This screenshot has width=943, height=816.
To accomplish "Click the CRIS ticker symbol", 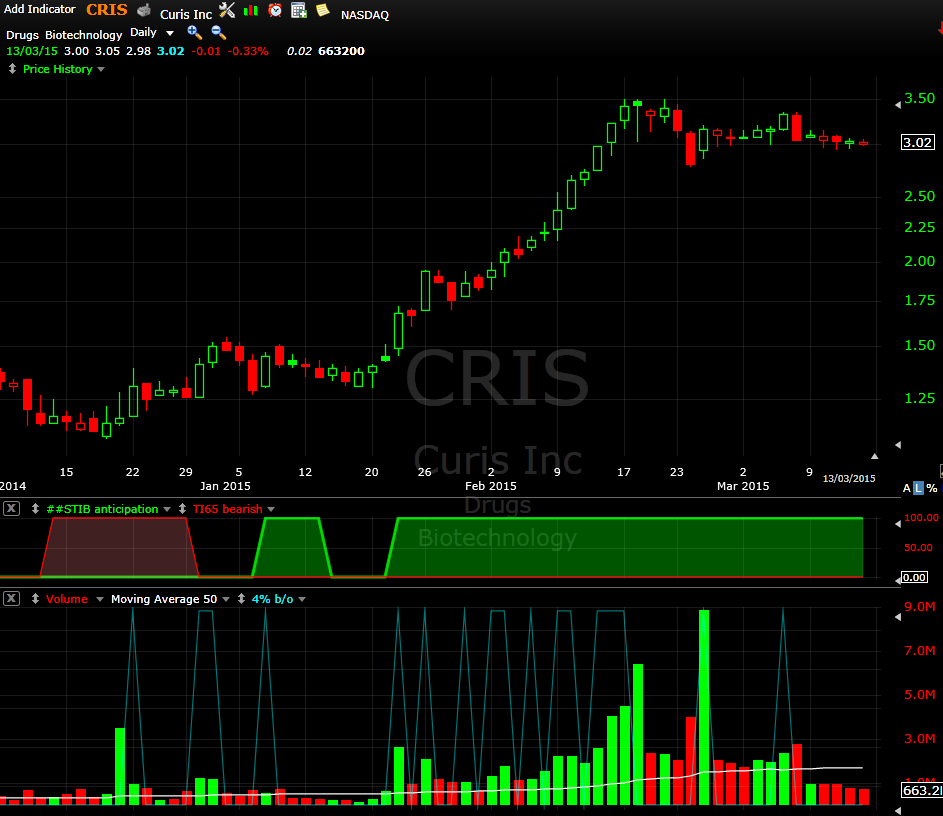I will pyautogui.click(x=106, y=10).
